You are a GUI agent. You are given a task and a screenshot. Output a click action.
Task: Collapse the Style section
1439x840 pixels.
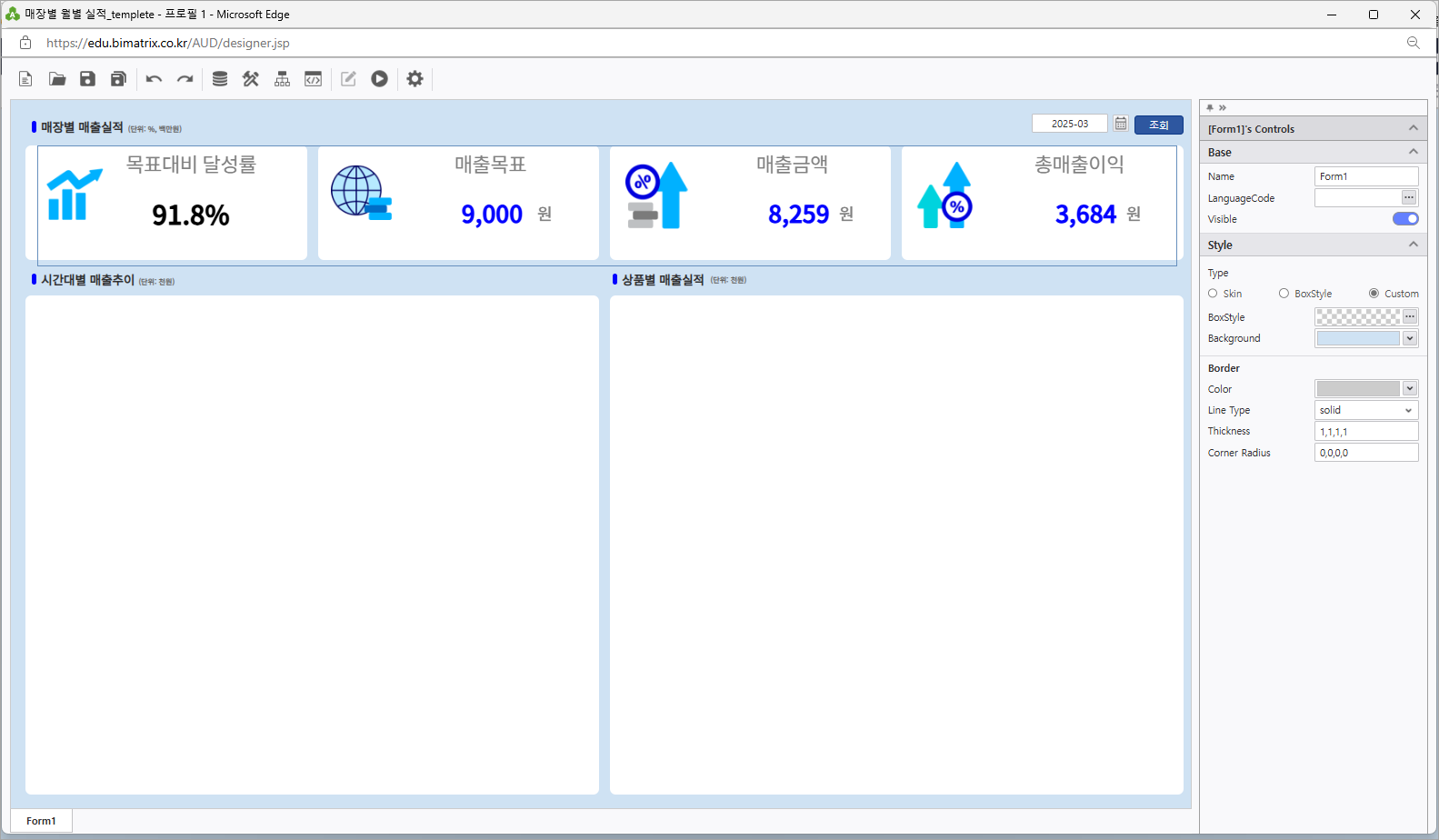[x=1413, y=245]
